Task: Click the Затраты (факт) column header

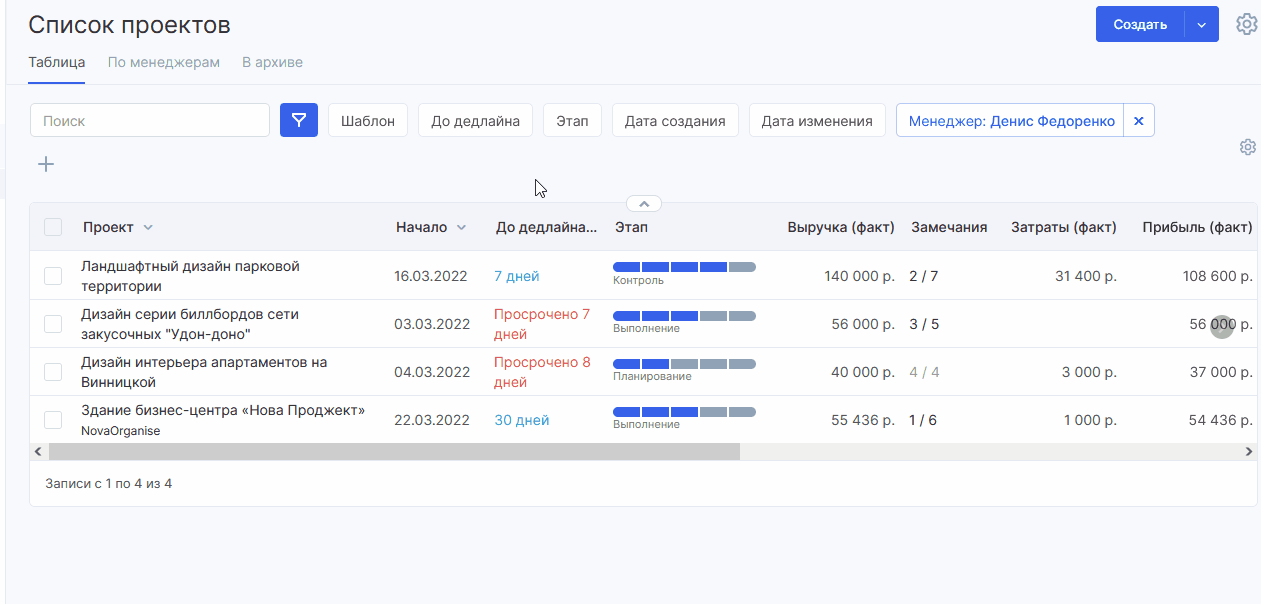Action: click(1064, 227)
